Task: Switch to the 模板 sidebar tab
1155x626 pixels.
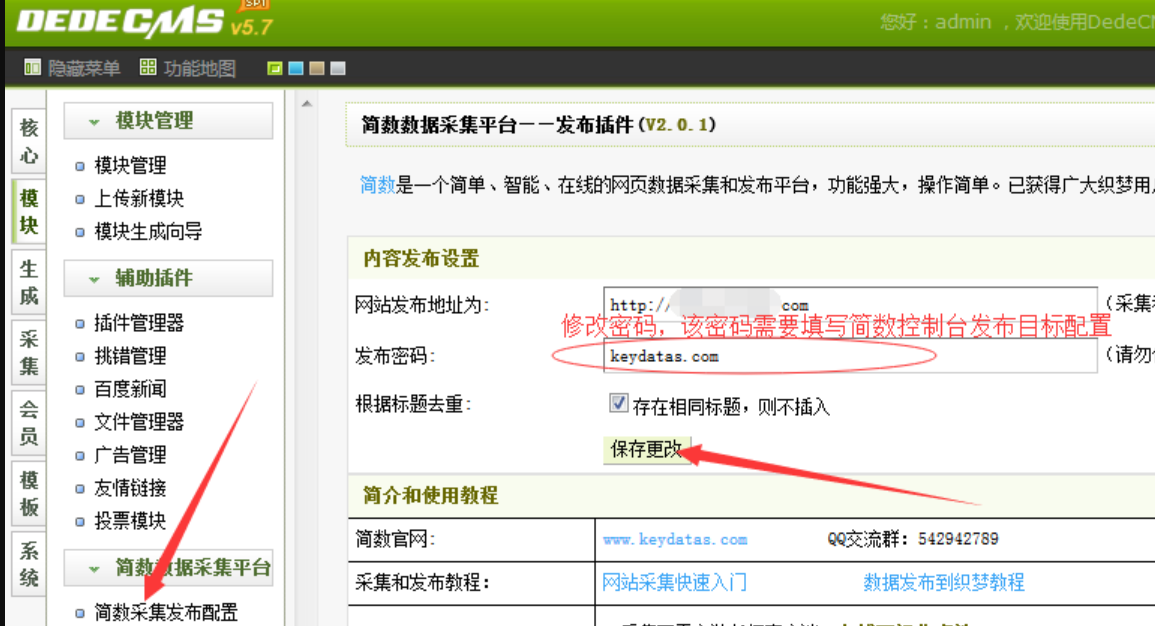Action: (29, 493)
